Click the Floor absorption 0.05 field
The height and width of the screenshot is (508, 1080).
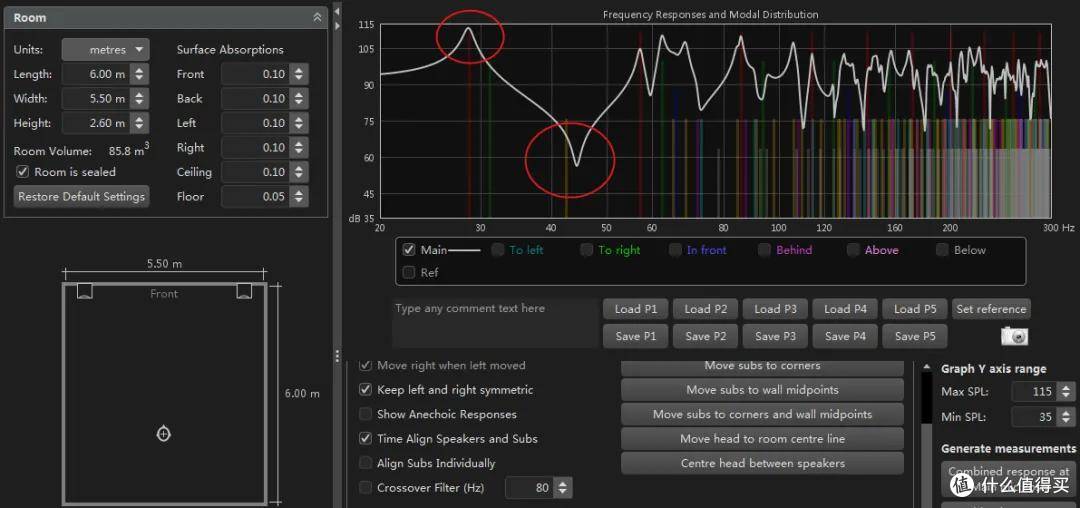coord(255,196)
